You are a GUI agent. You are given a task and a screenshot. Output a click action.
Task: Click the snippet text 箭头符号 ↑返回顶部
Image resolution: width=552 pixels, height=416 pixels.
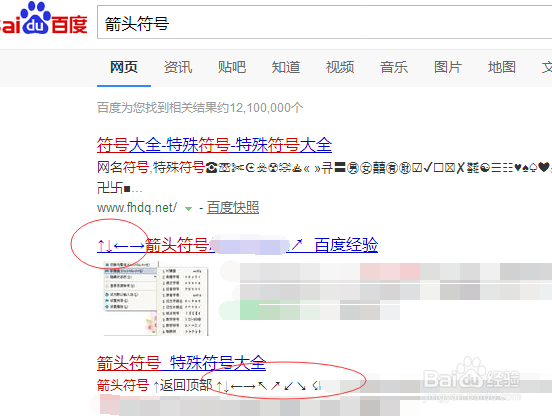click(155, 385)
